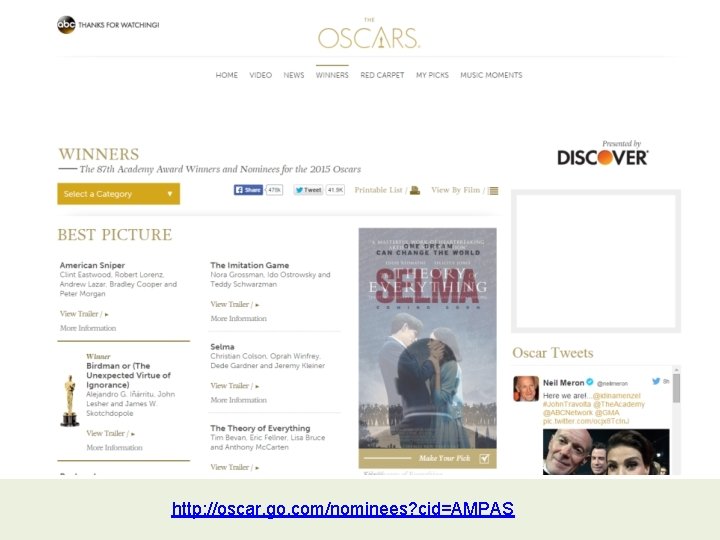The width and height of the screenshot is (720, 540).
Task: Open the oscar.go.com nominees URL link
Action: tap(343, 509)
